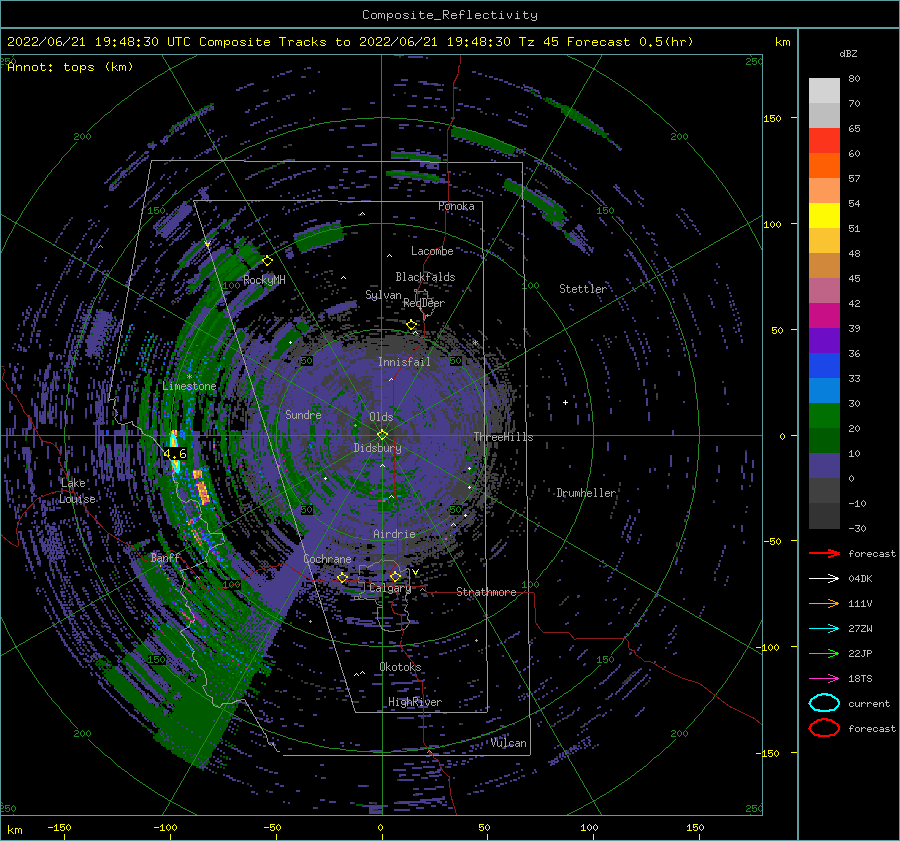Viewport: 900px width, 841px height.
Task: Click the green 22JP arrow icon
Action: tap(824, 653)
